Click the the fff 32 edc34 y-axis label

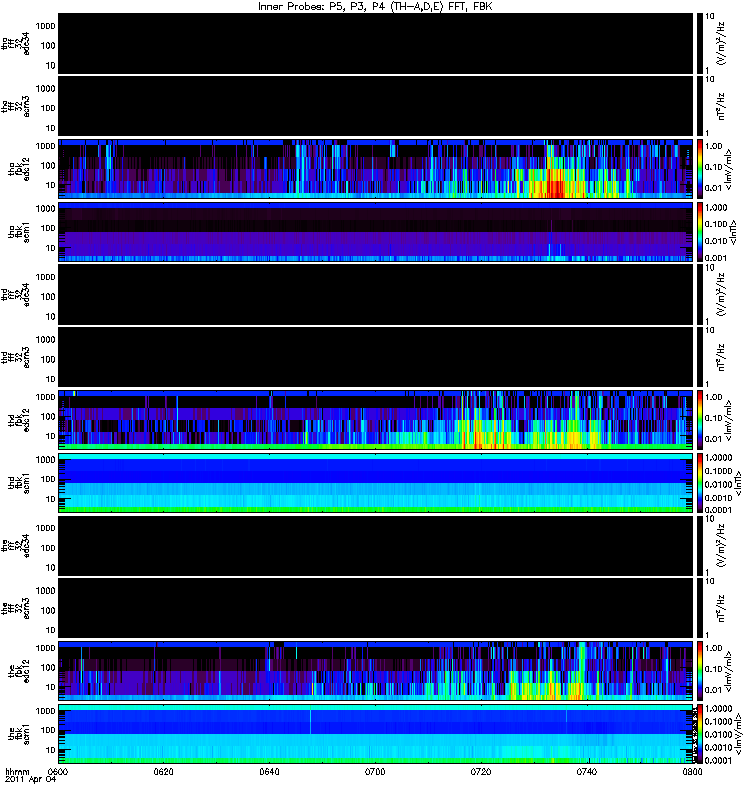(15, 545)
